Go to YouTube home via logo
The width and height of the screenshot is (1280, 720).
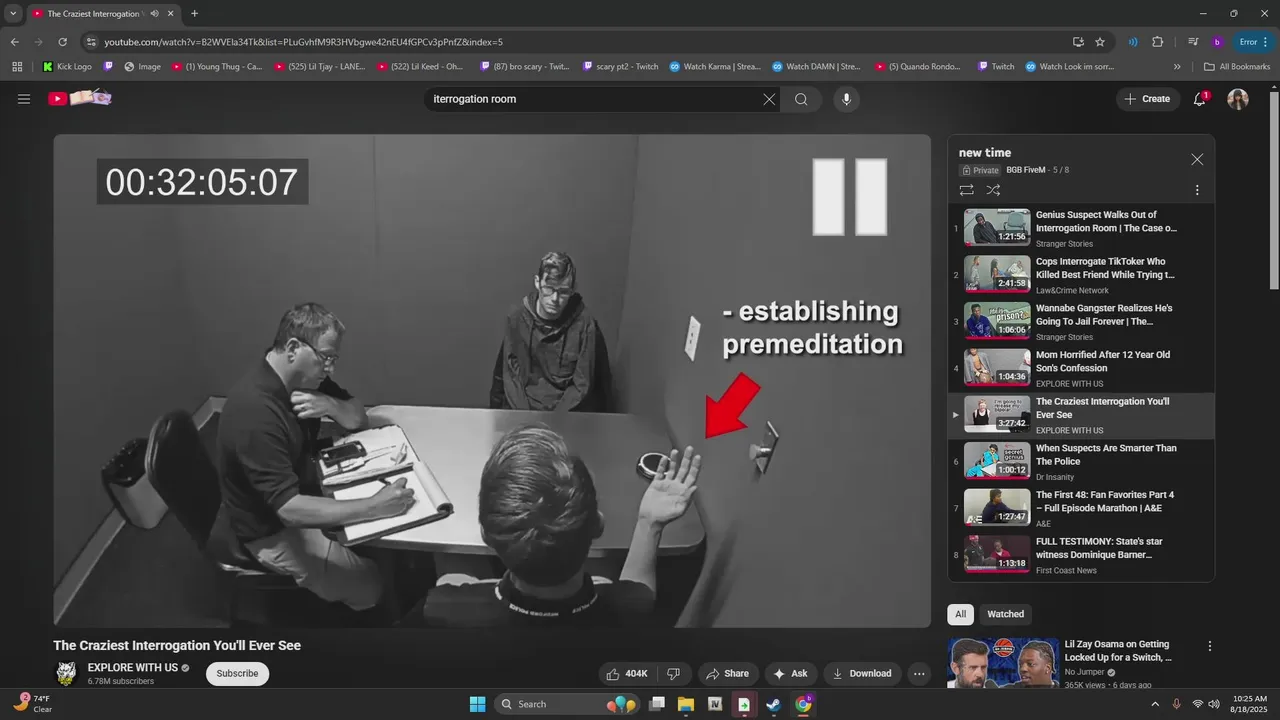[x=80, y=98]
